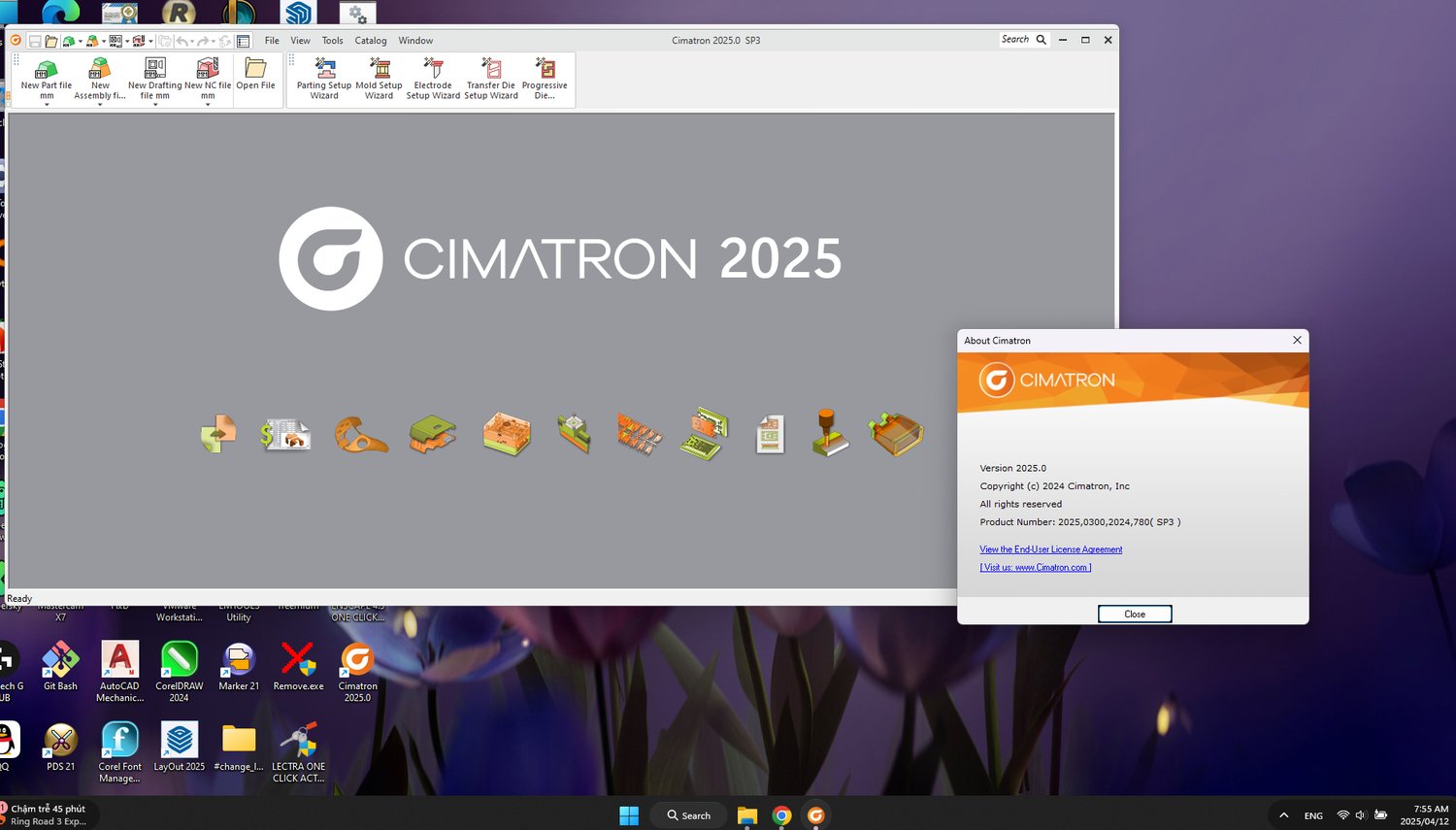
Task: Open File Explorer from the taskbar
Action: (746, 815)
